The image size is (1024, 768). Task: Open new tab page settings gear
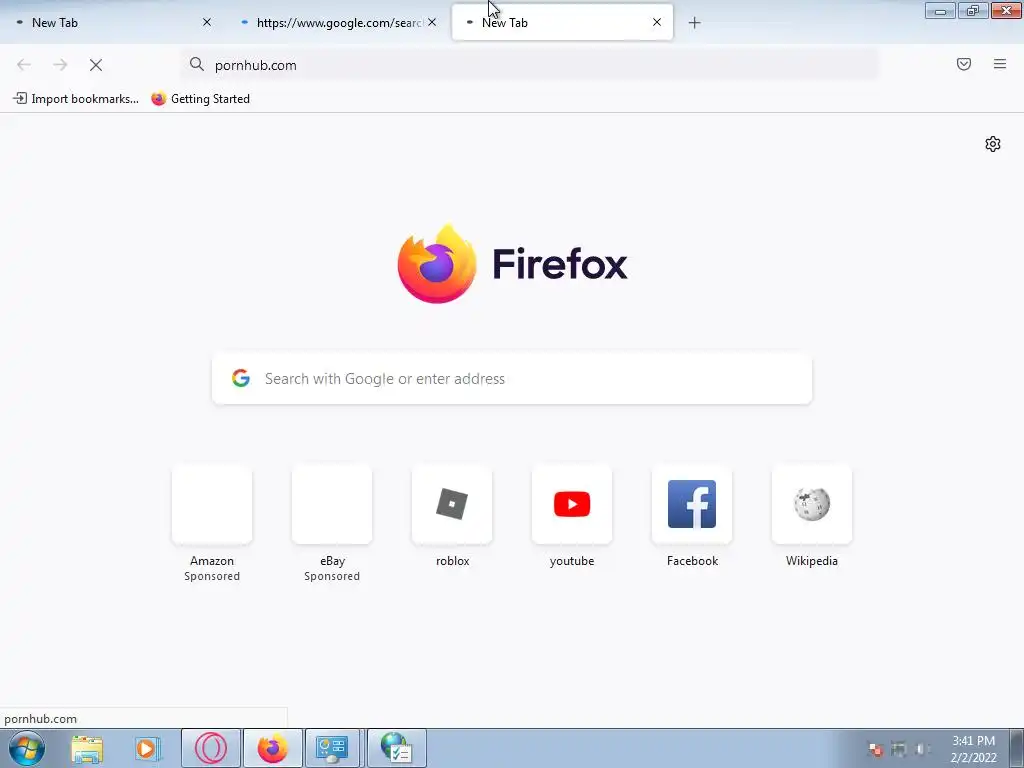[x=993, y=144]
